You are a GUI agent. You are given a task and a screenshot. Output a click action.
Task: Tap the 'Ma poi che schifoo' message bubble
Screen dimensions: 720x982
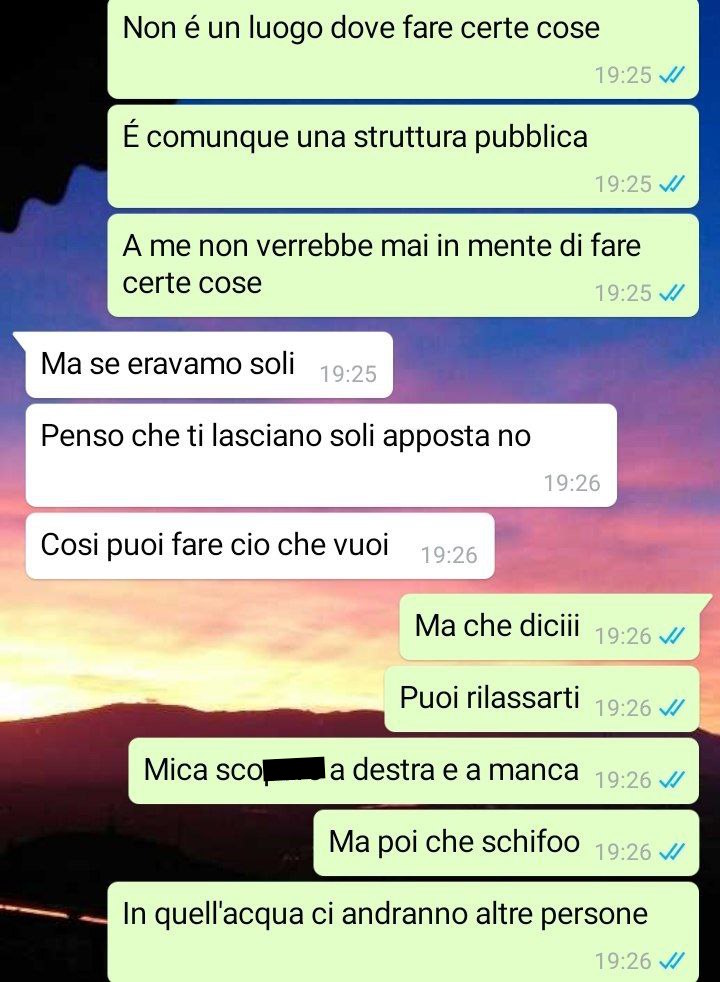(x=506, y=843)
